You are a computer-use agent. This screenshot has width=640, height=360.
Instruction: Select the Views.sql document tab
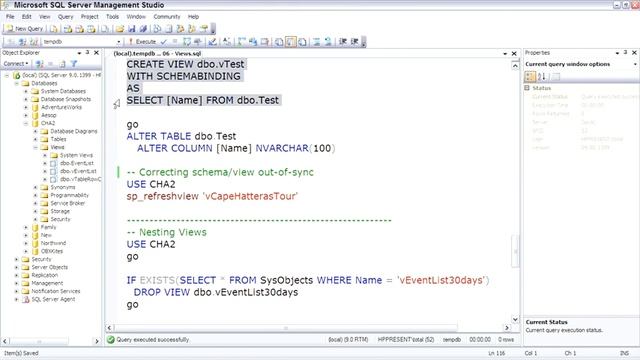click(x=157, y=53)
